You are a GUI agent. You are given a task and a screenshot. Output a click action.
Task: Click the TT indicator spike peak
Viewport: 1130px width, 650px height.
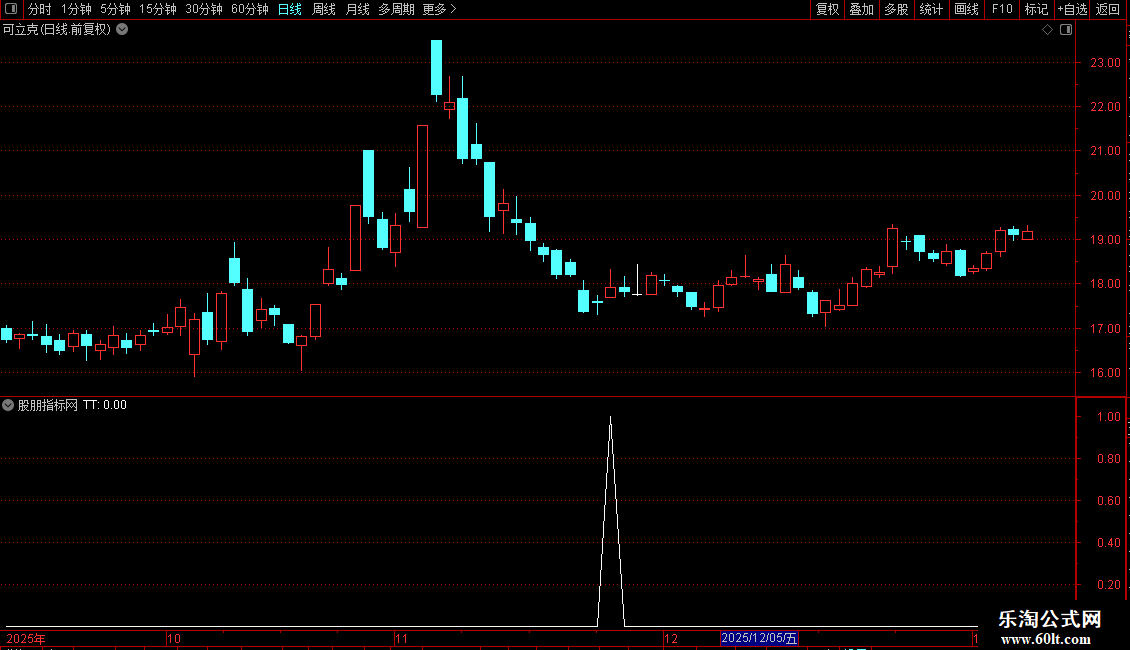[610, 418]
